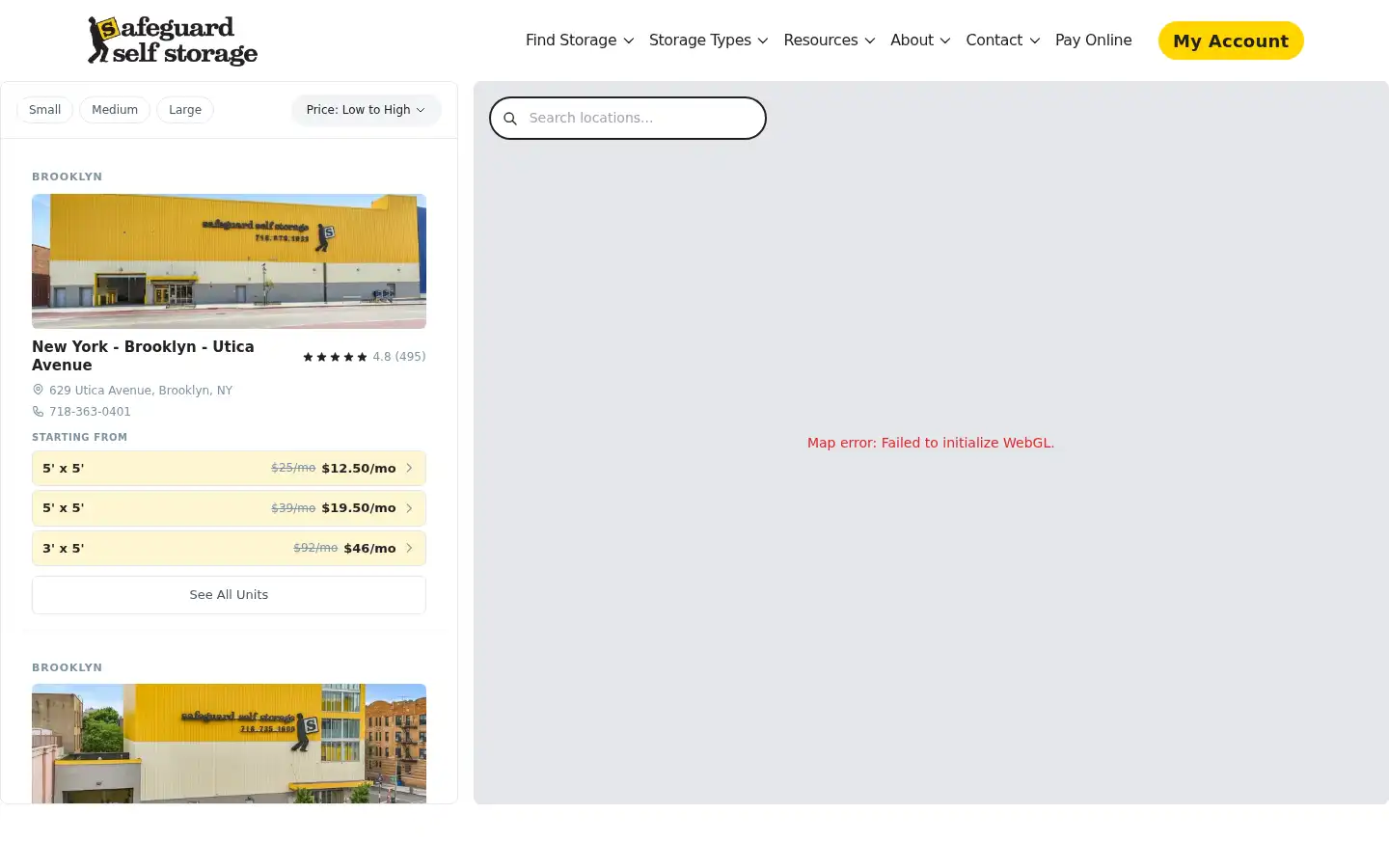The width and height of the screenshot is (1389, 868).
Task: Expand the Resources menu
Action: pos(830,41)
